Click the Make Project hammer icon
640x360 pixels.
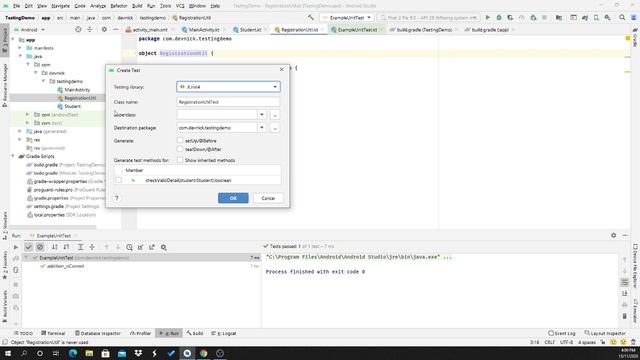pos(311,18)
